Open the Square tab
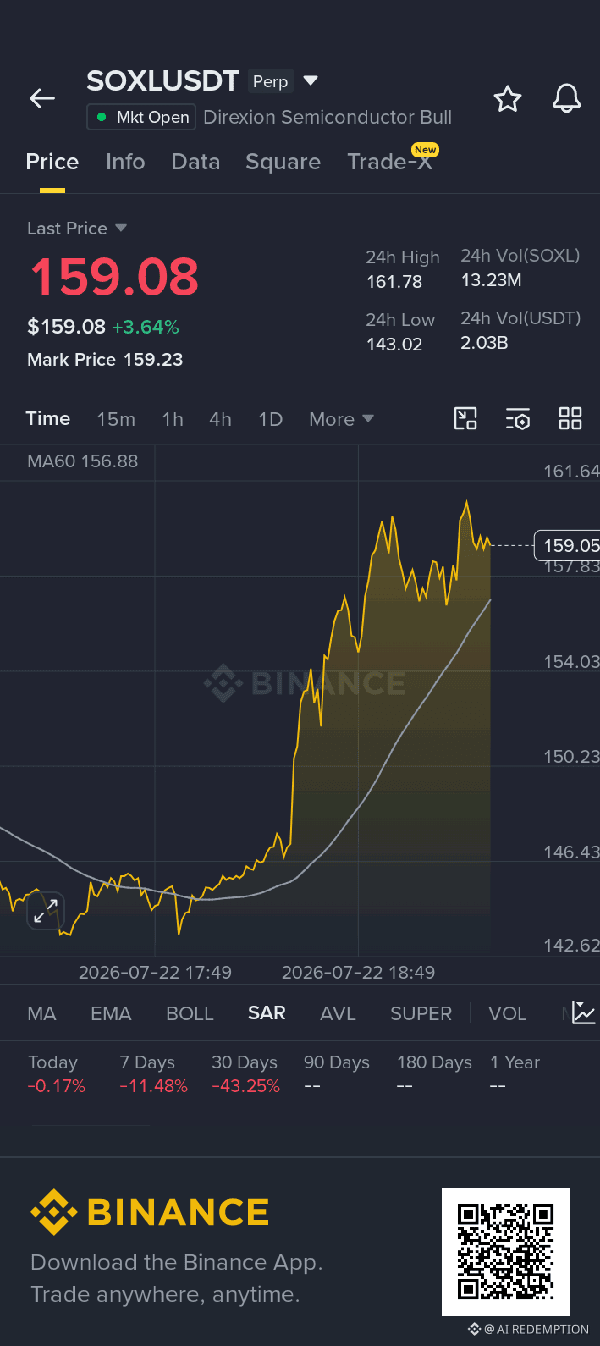The image size is (600, 1346). (283, 162)
